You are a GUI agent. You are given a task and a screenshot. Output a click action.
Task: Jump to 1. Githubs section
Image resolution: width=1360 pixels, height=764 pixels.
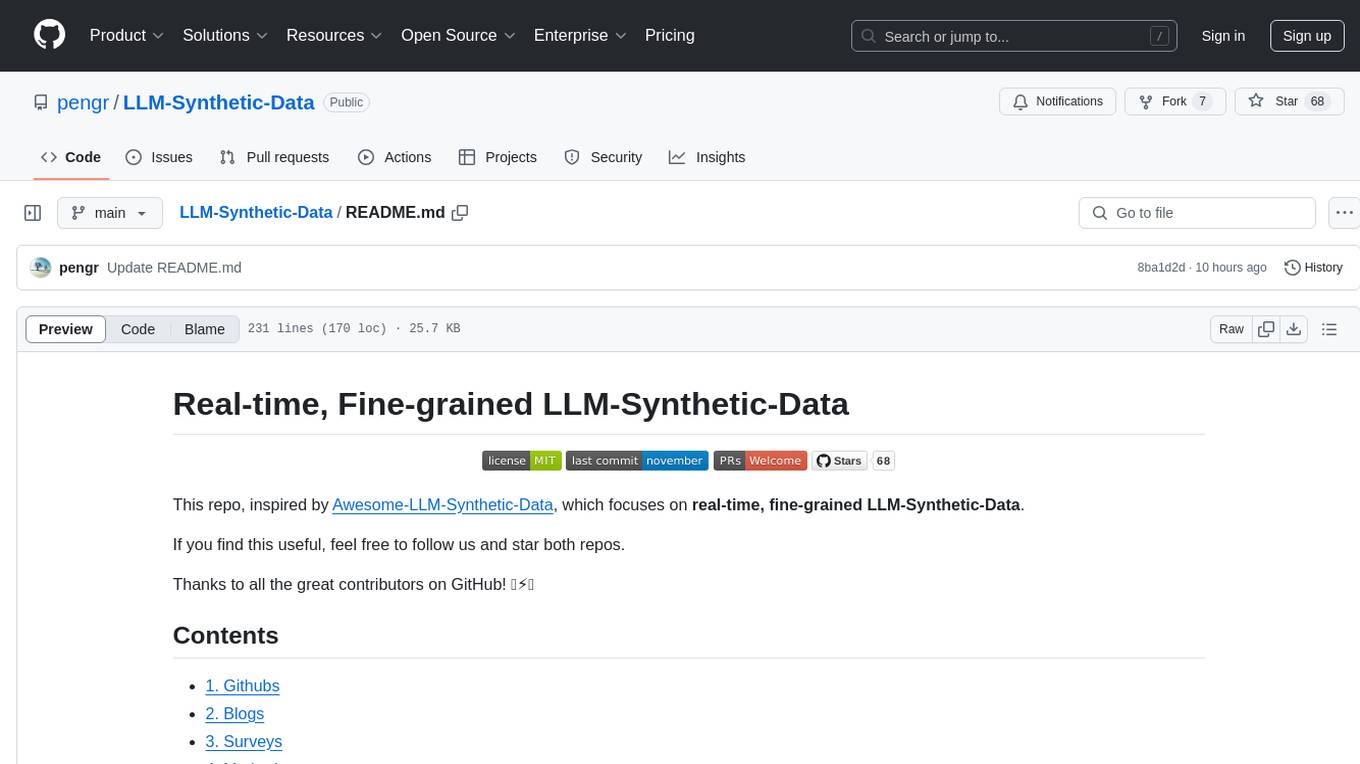click(242, 685)
